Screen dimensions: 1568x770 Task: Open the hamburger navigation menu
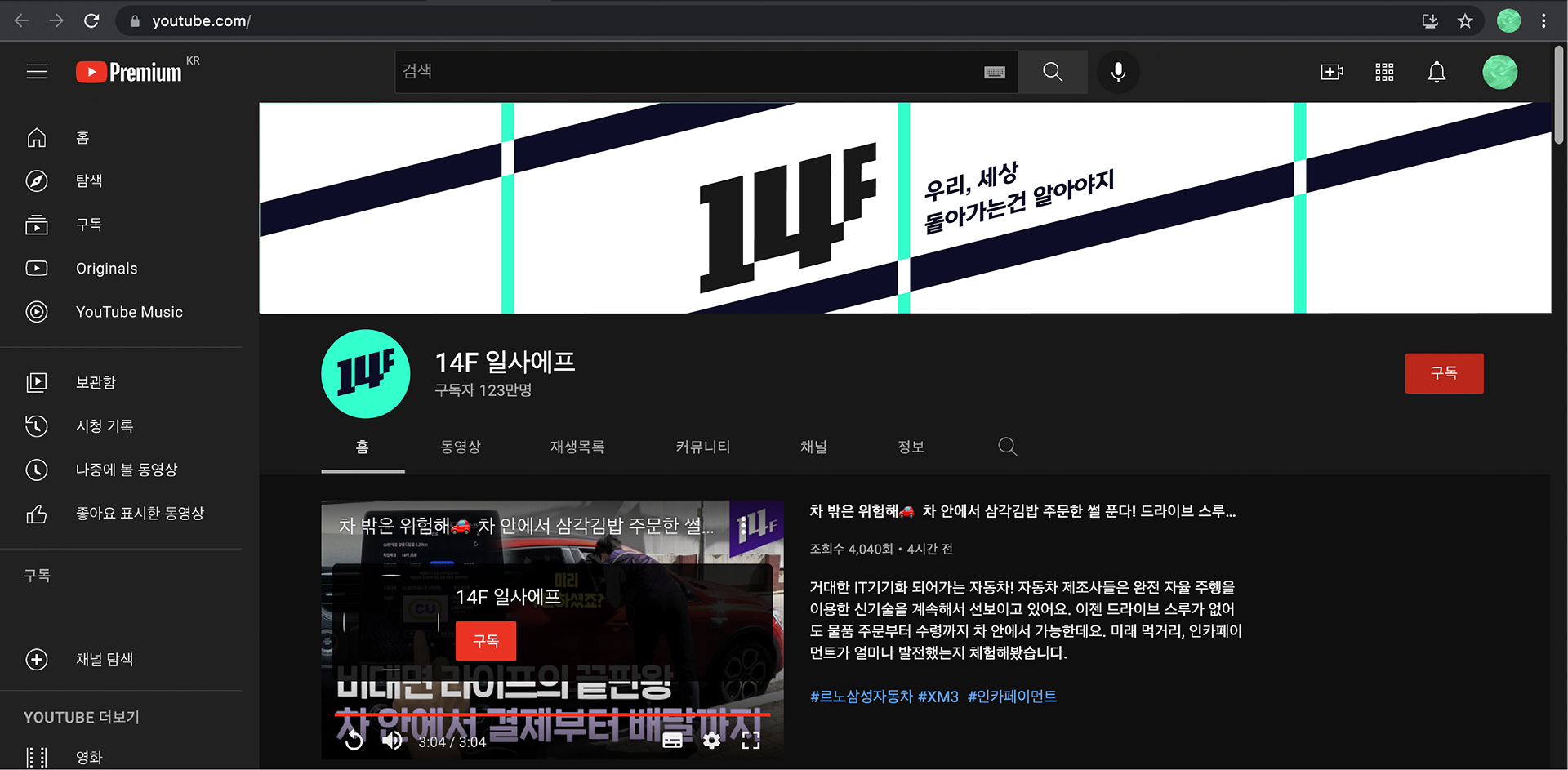37,72
